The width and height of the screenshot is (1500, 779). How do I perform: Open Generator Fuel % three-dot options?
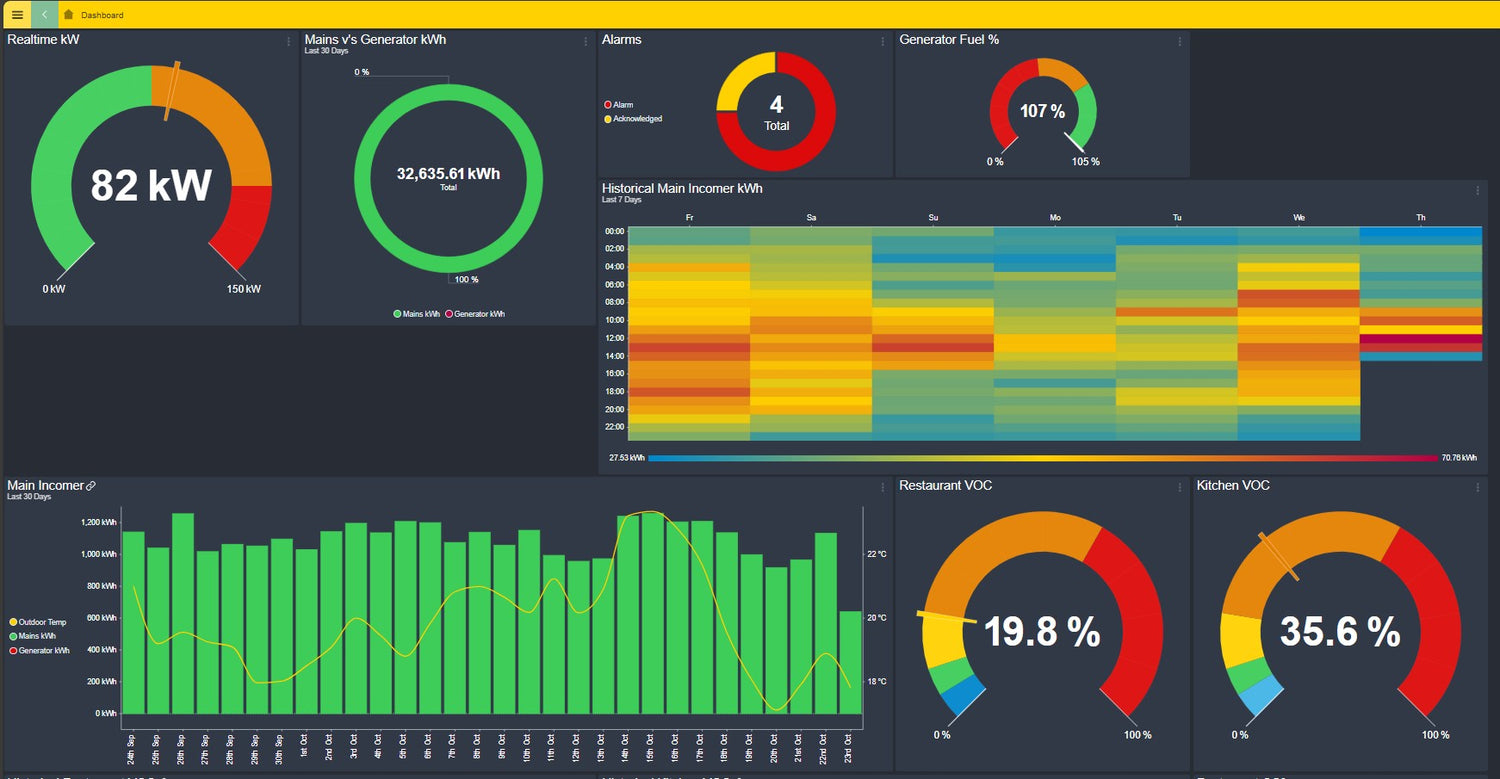pos(1180,42)
